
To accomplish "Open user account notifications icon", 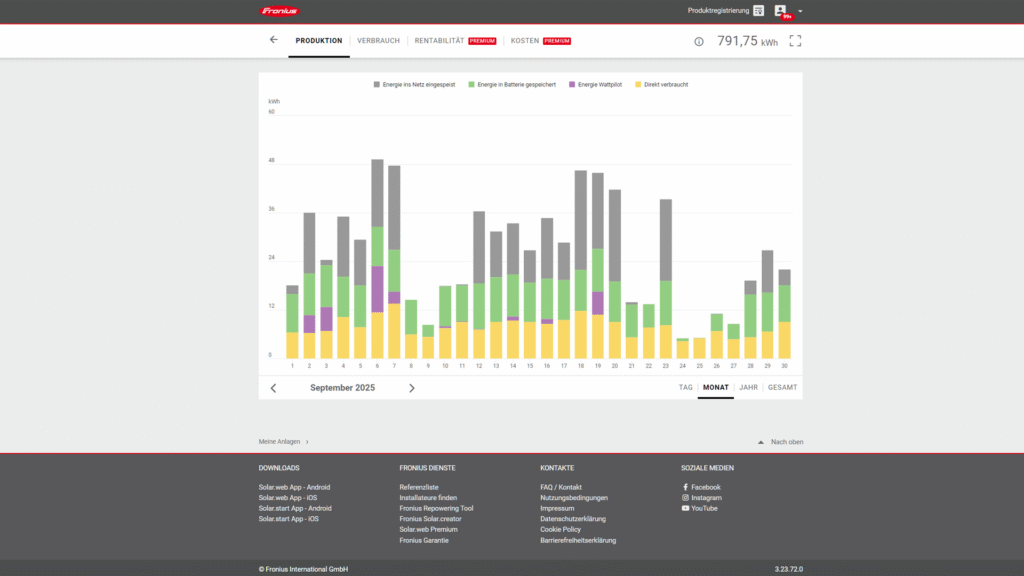I will point(781,11).
